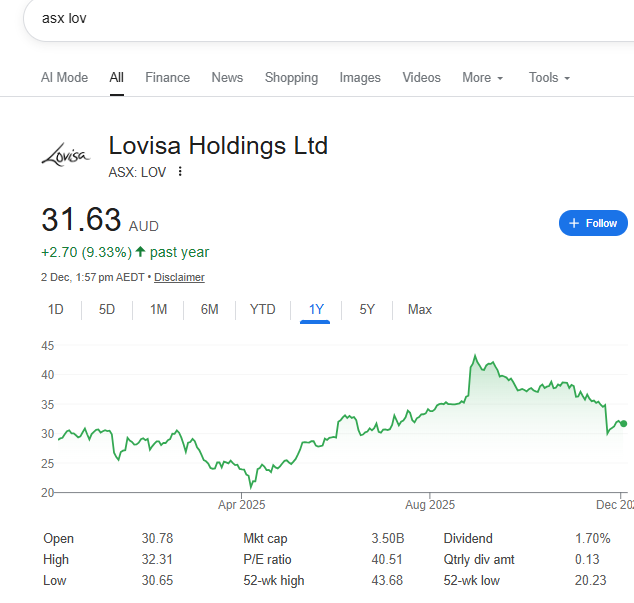The height and width of the screenshot is (603, 634).
Task: Click the green endpoint dot on chart
Action: click(x=623, y=424)
